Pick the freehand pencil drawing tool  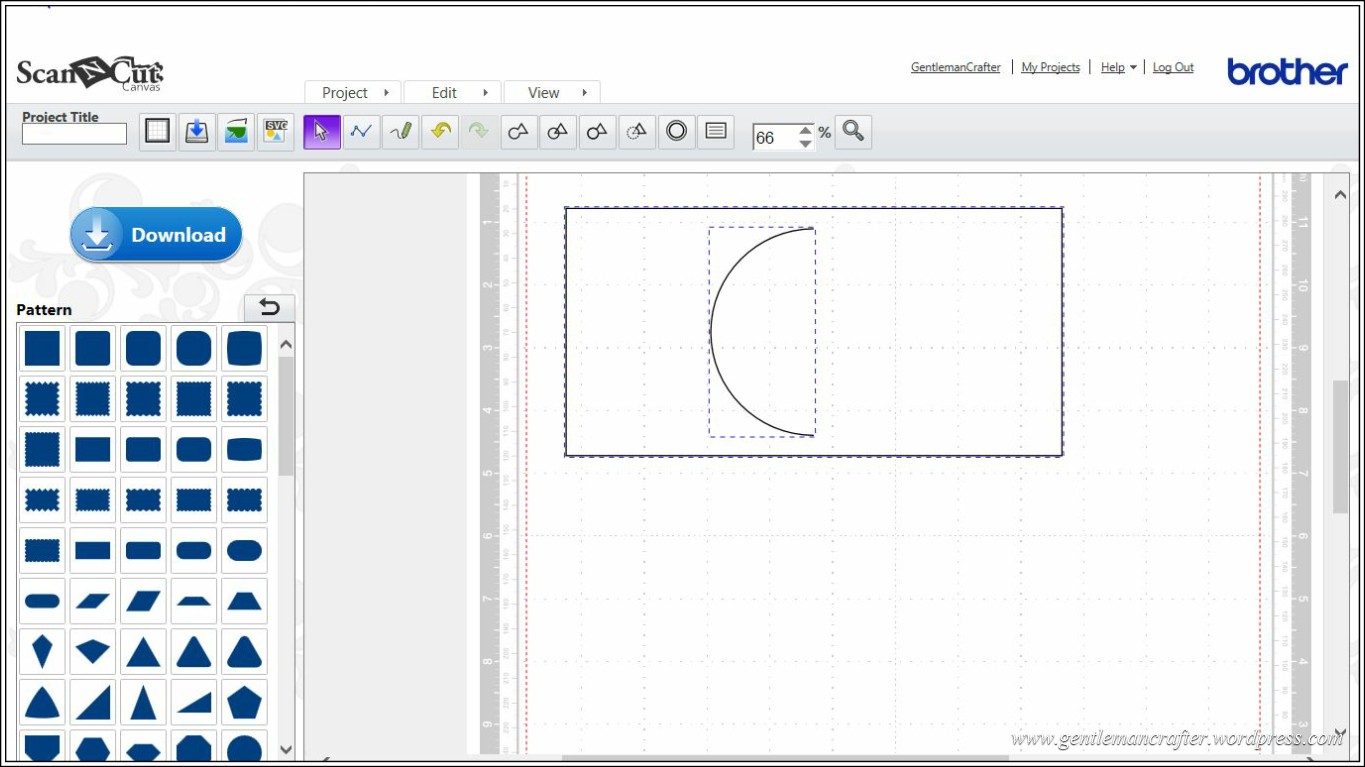pos(401,132)
